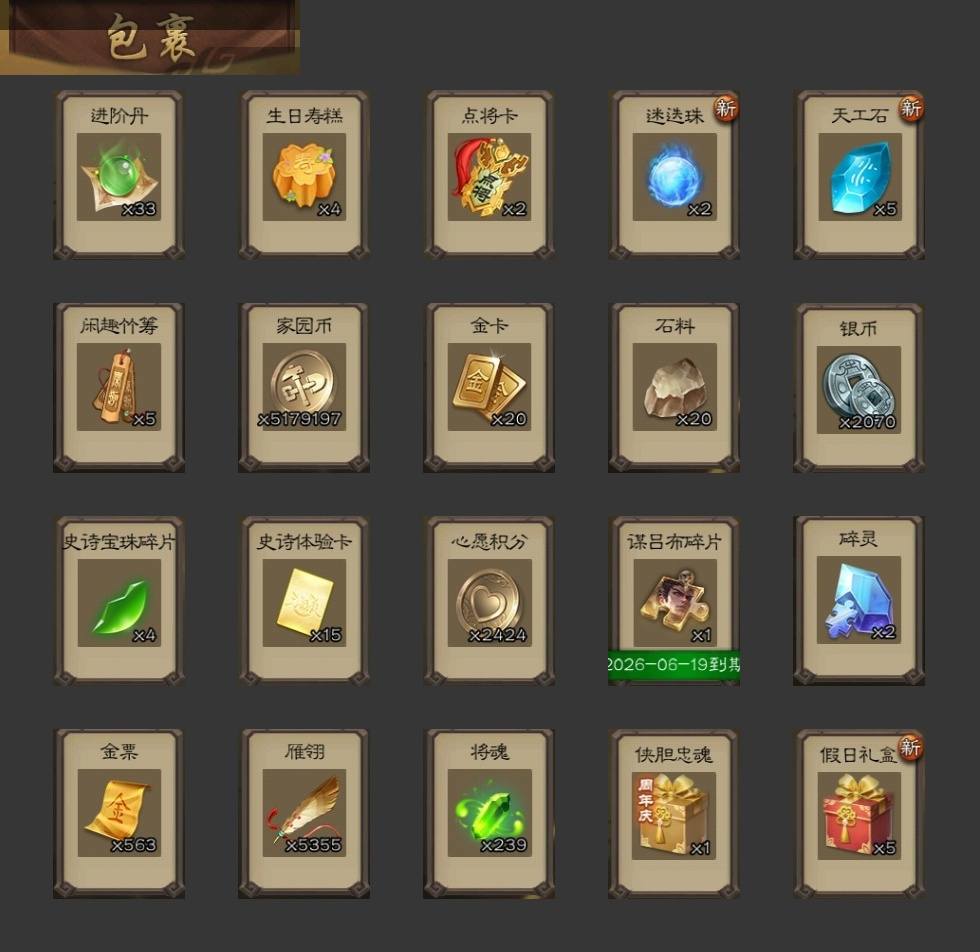Open the 生日寿糕 cake item
Screen dimensions: 980x952
point(304,177)
